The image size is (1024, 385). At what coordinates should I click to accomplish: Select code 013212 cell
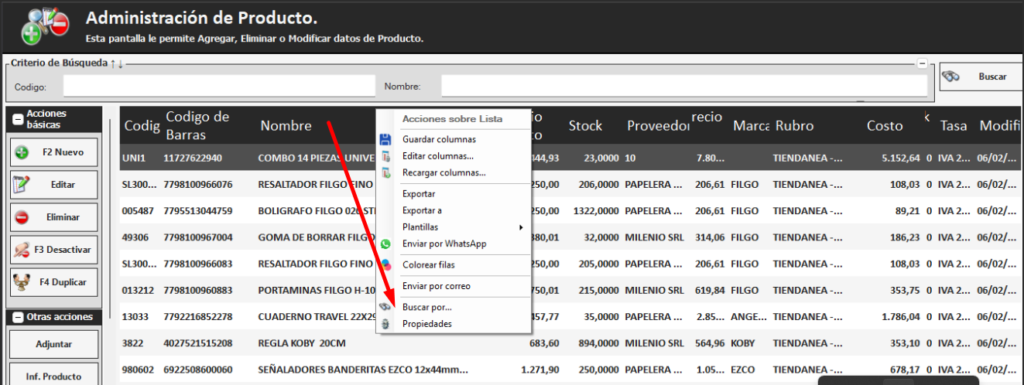pyautogui.click(x=137, y=291)
